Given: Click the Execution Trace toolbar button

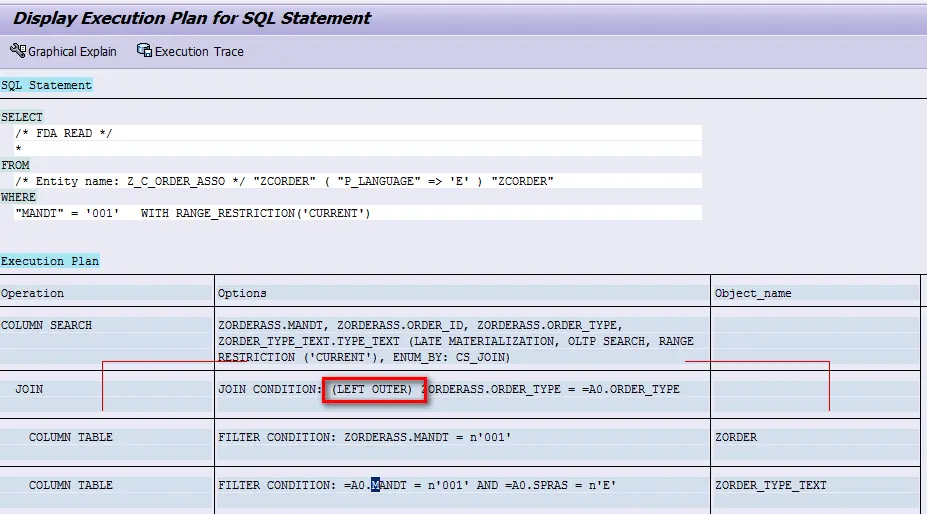Looking at the screenshot, I should [x=190, y=51].
